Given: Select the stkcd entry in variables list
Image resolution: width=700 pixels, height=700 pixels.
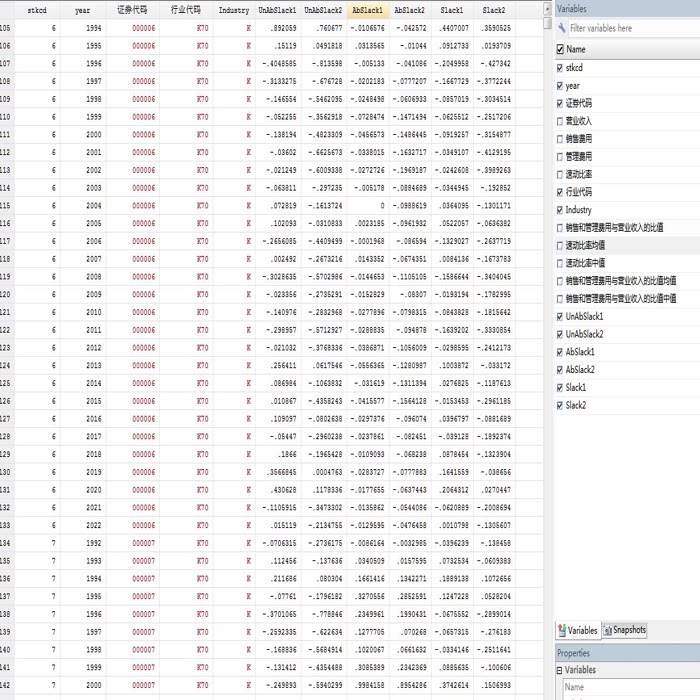Looking at the screenshot, I should [x=574, y=68].
